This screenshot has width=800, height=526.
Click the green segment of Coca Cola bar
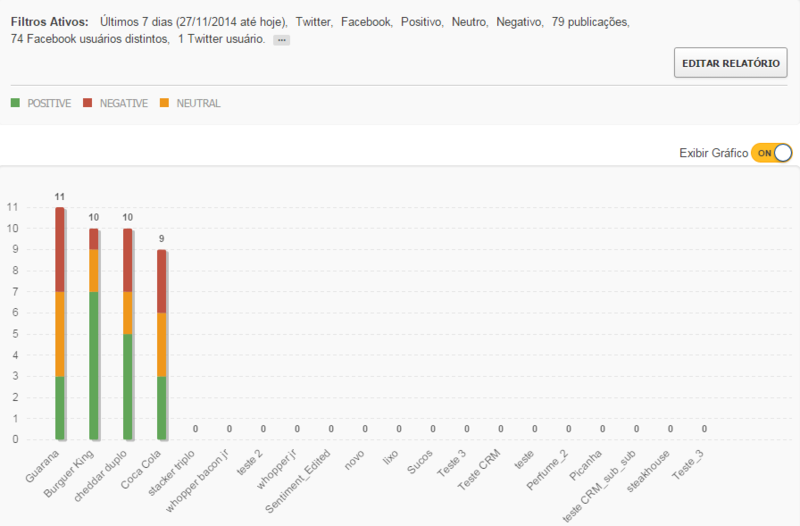[162, 407]
